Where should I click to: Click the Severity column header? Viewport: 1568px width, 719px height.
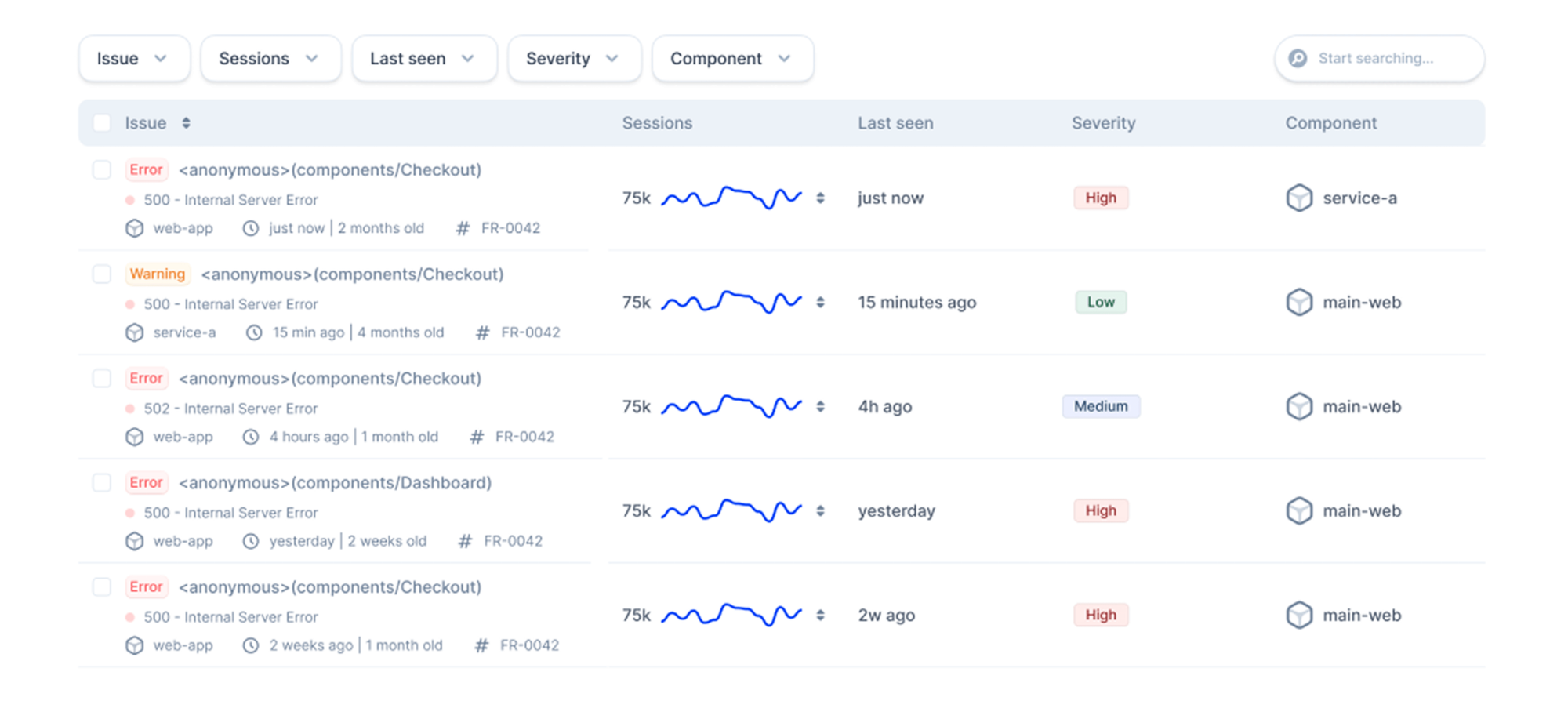click(x=1103, y=123)
